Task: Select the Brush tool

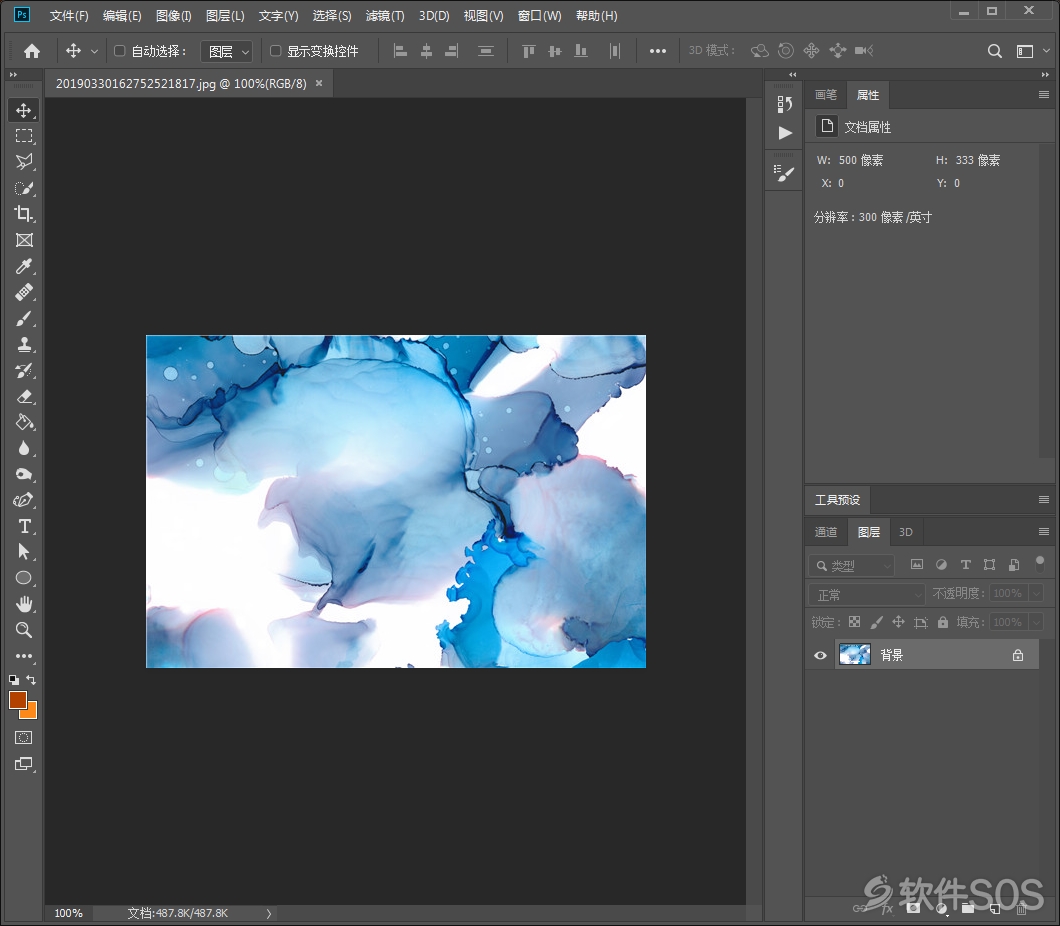Action: (x=24, y=318)
